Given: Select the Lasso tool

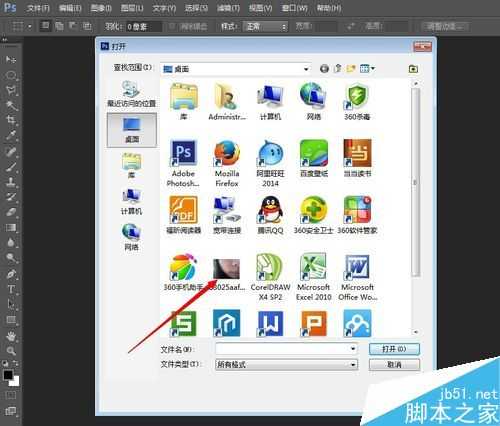Looking at the screenshot, I should [x=11, y=90].
